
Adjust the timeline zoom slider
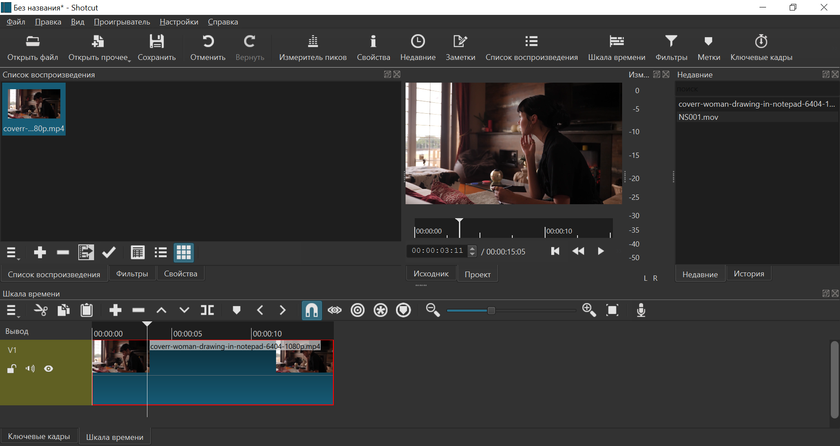(491, 310)
